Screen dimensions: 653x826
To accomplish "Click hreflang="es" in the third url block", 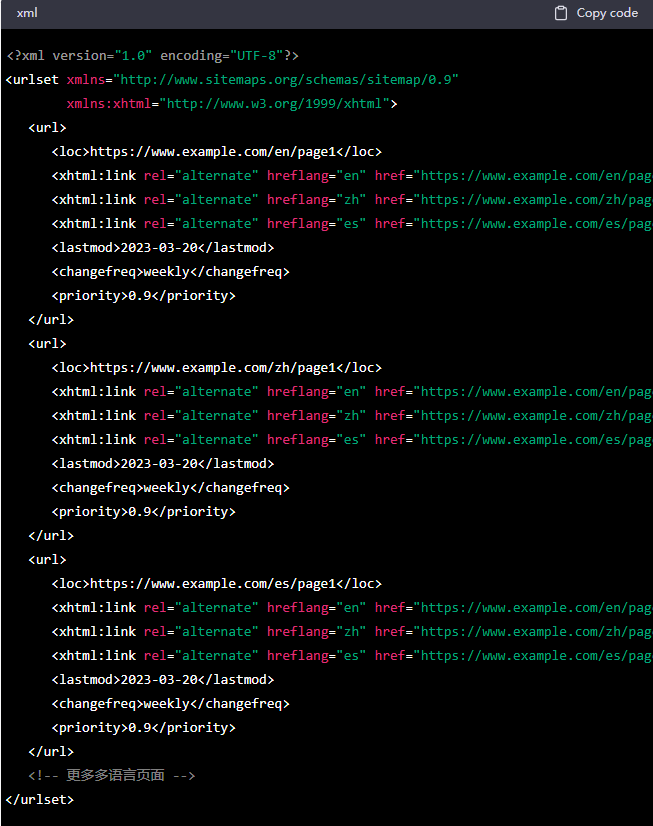I will pos(316,656).
